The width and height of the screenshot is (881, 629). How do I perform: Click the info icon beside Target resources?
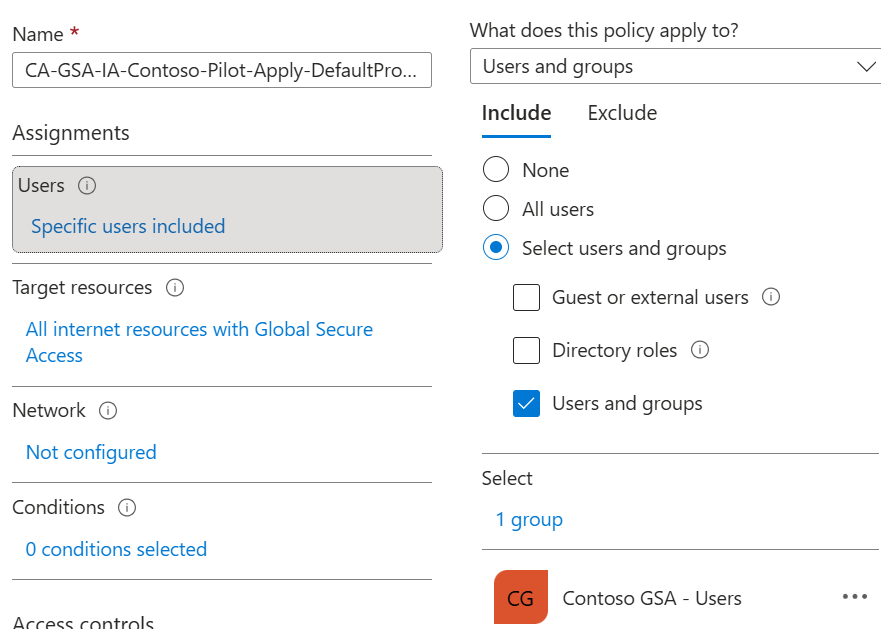[x=175, y=288]
